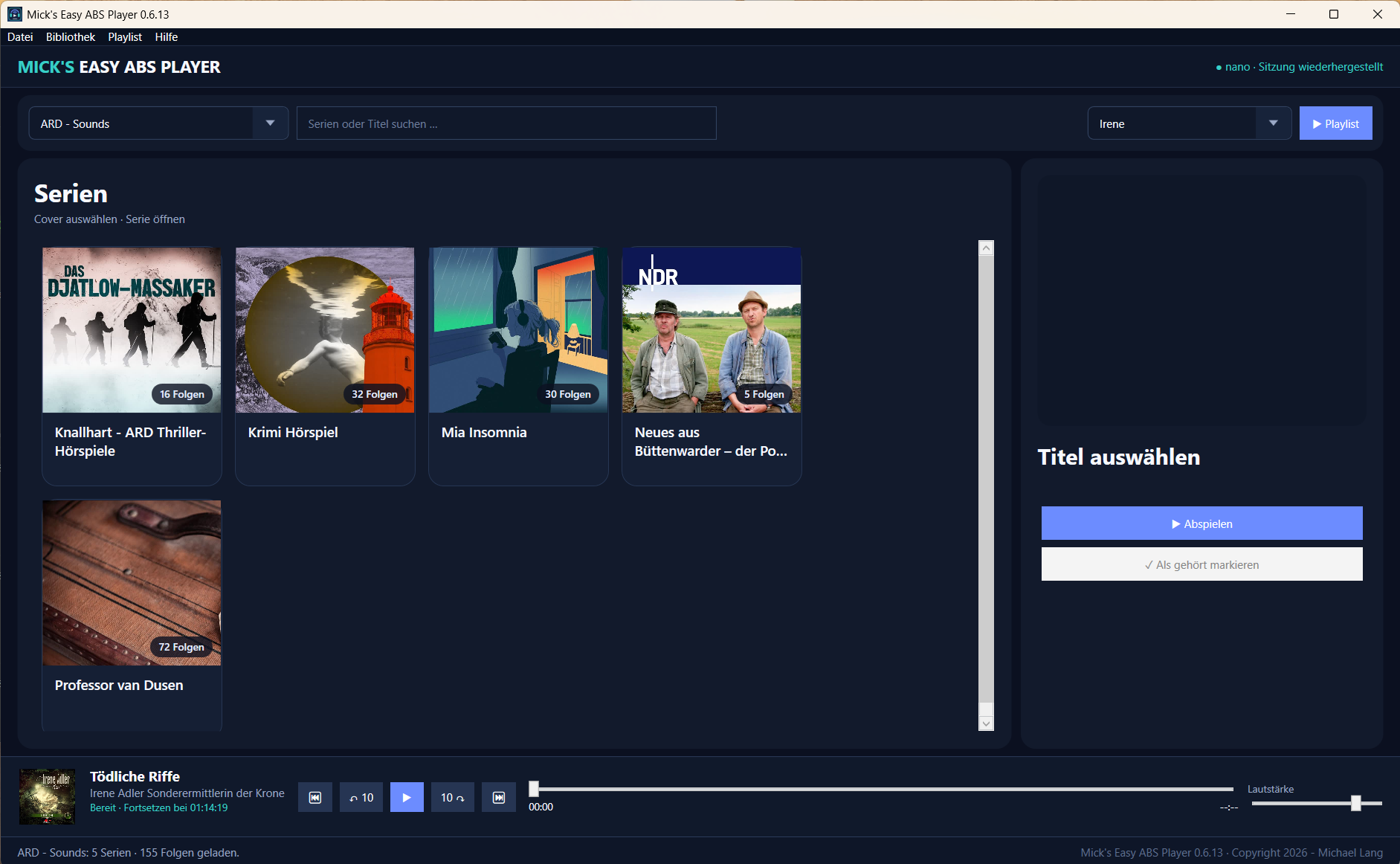Click 'Irene Adler Sonderermittlerin der Krone' text
Image resolution: width=1400 pixels, height=864 pixels.
tap(187, 793)
